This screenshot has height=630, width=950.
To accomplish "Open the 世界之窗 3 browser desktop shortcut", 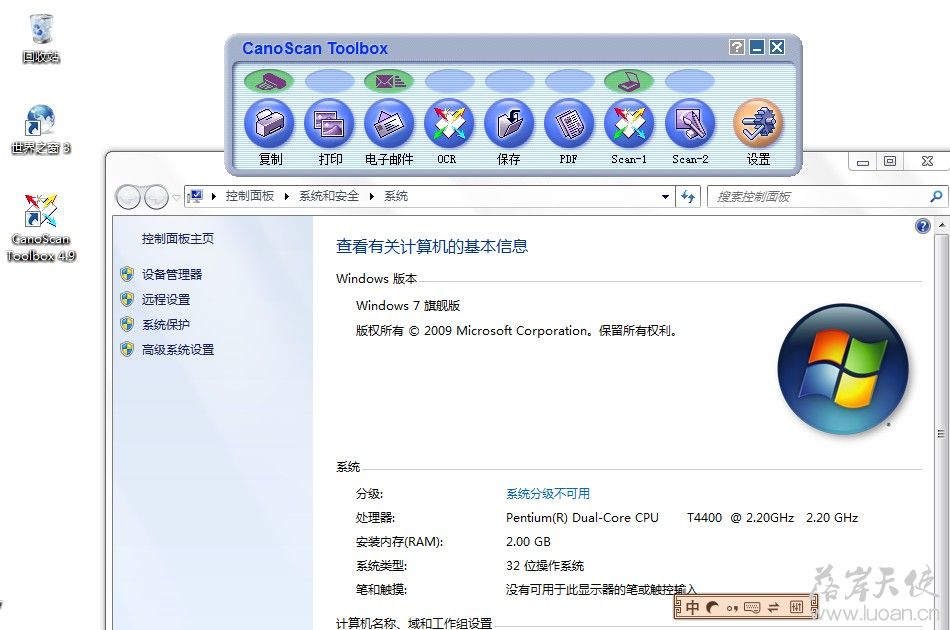I will pos(41,128).
